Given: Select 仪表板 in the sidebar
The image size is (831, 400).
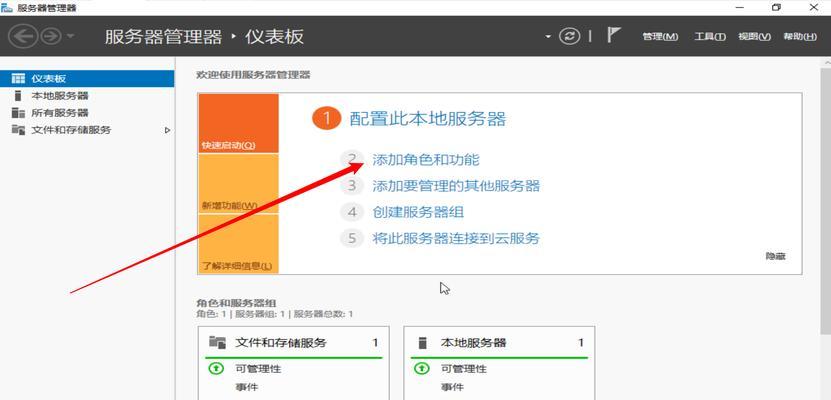Looking at the screenshot, I should 87,78.
